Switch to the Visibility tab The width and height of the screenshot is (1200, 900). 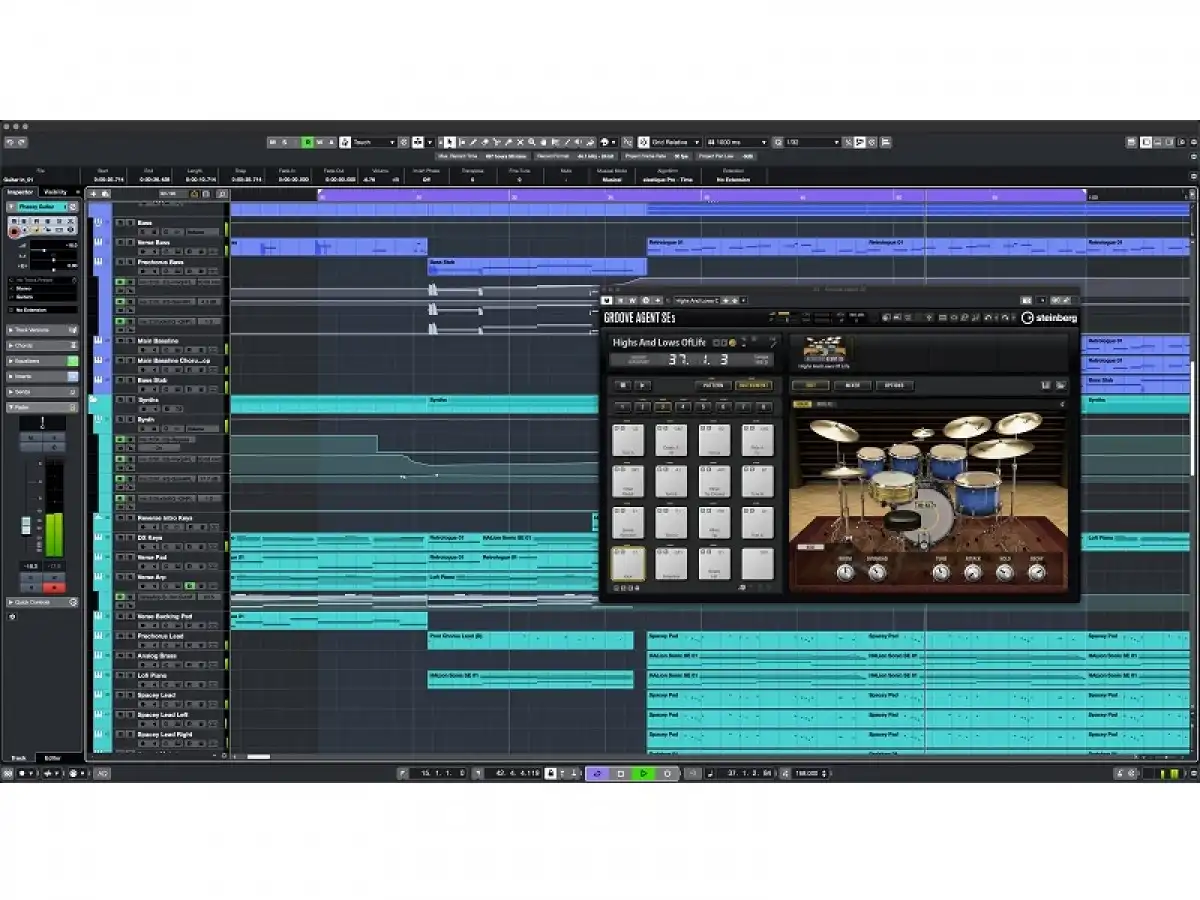click(56, 192)
